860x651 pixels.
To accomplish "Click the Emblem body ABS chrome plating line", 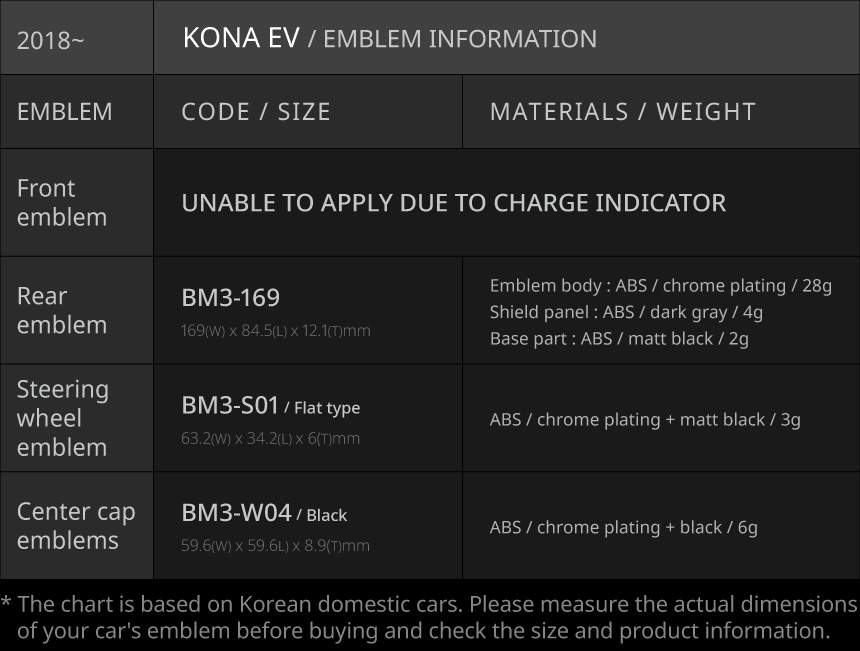I will click(660, 286).
